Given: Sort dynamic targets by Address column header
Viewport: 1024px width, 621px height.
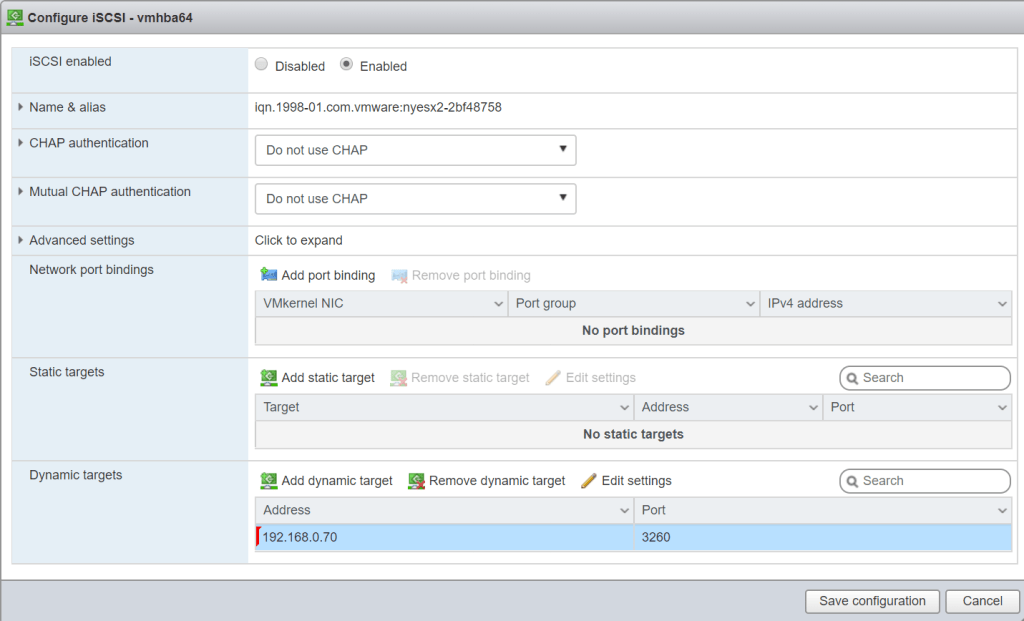Looking at the screenshot, I should (440, 510).
